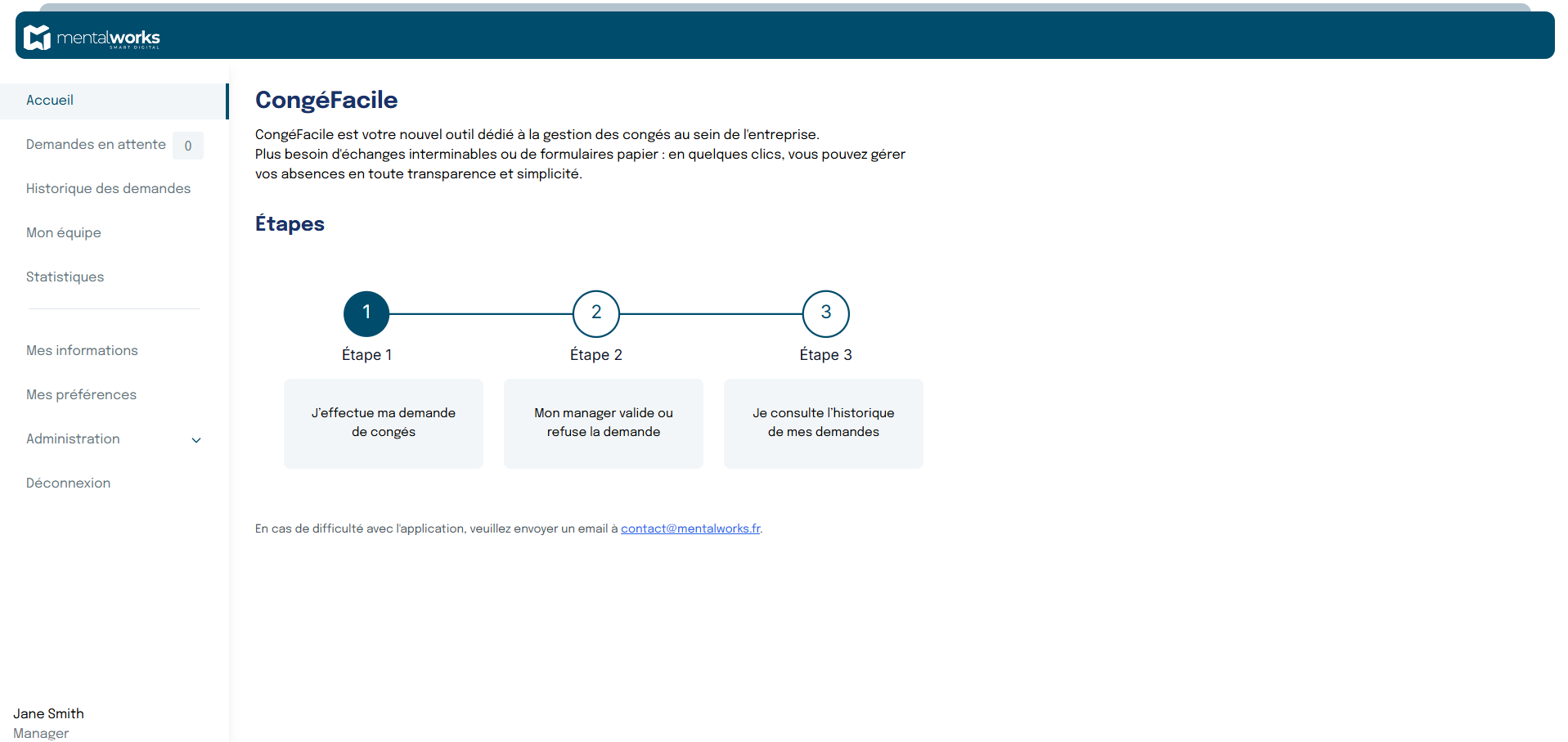Click the Jane Smith user profile

[x=49, y=714]
